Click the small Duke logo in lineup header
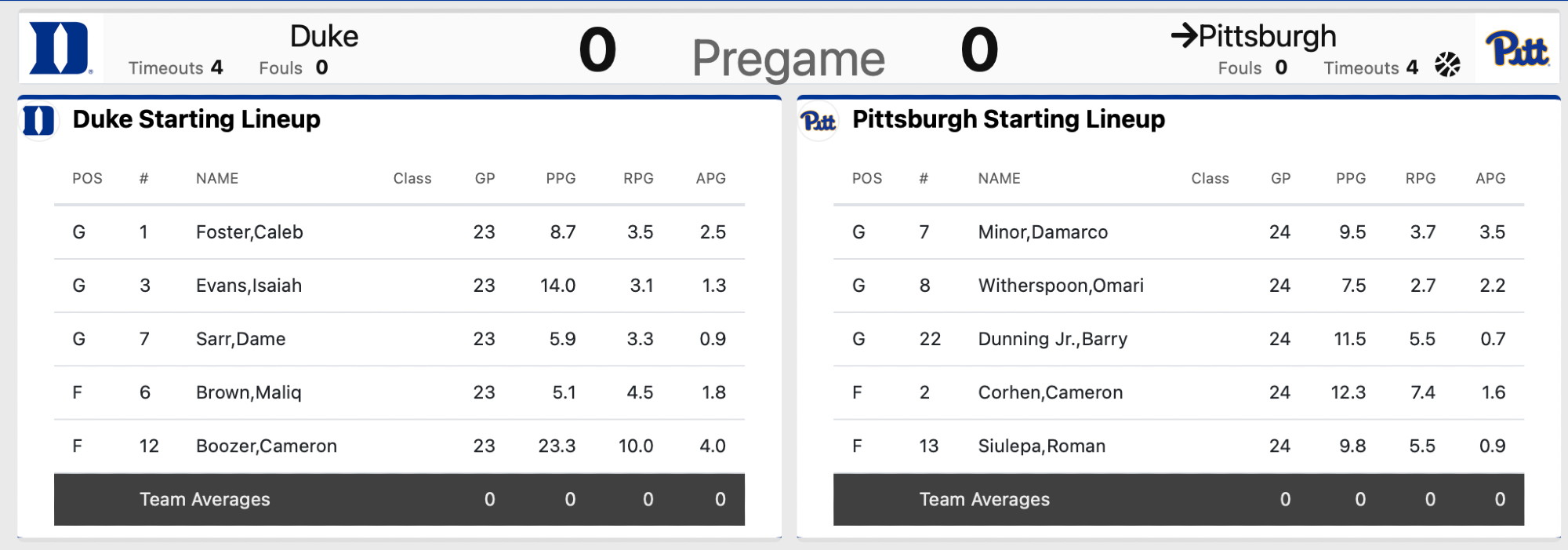 (x=38, y=121)
